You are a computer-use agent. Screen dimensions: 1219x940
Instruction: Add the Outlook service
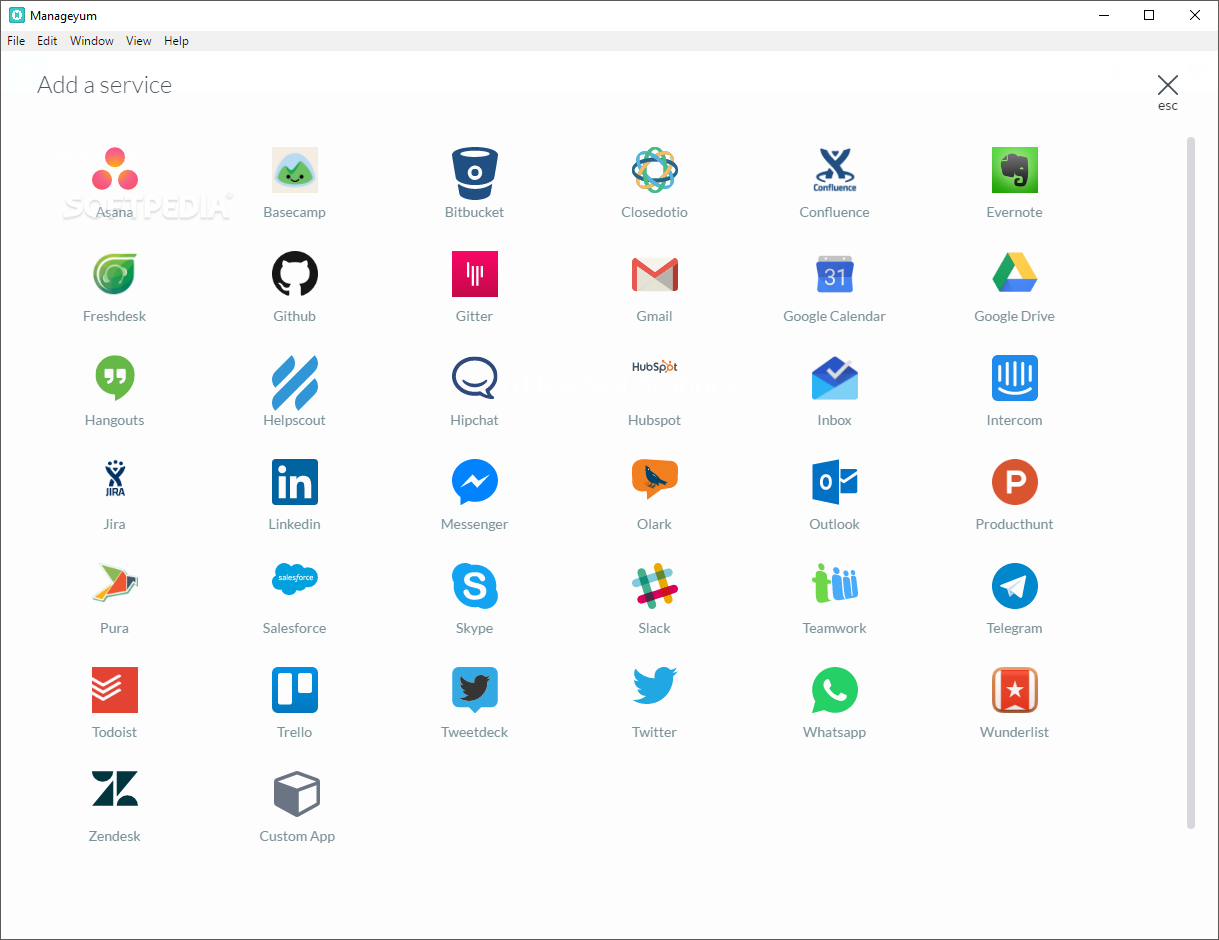(x=835, y=482)
